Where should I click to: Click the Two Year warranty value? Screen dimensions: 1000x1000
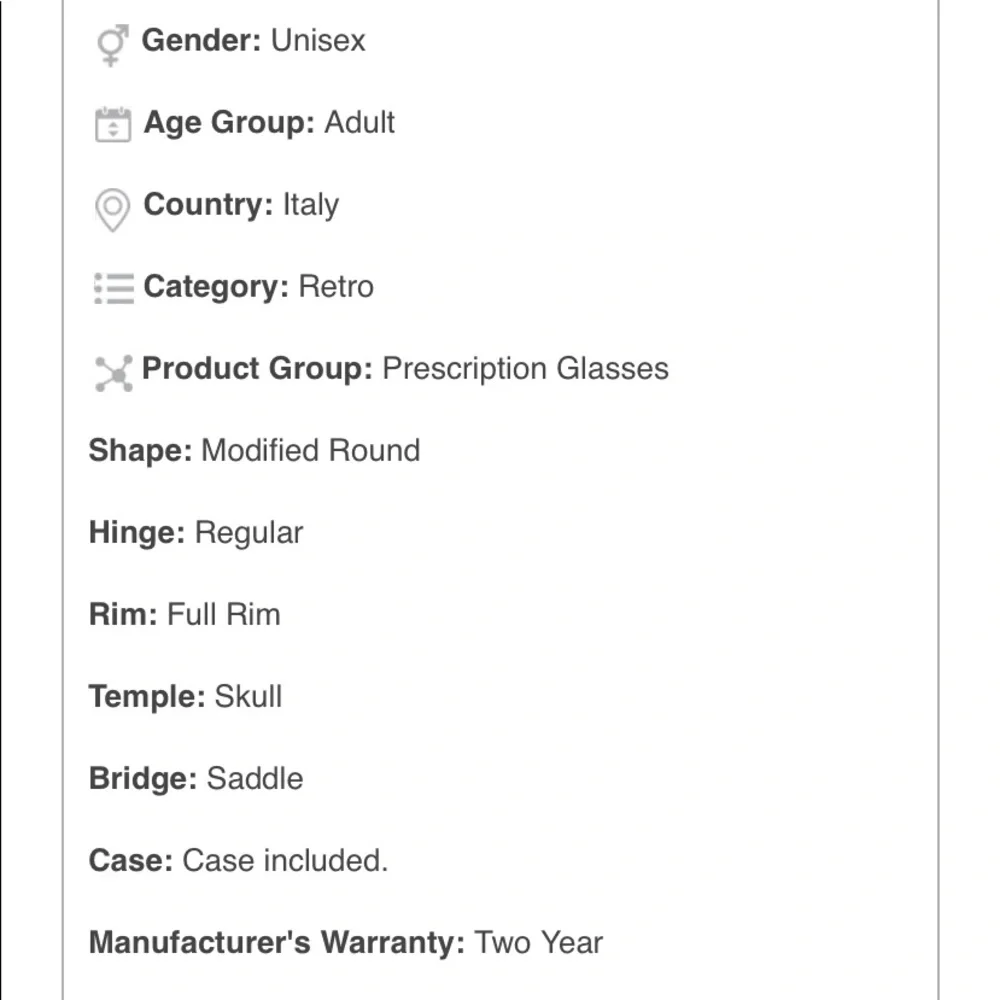(539, 943)
